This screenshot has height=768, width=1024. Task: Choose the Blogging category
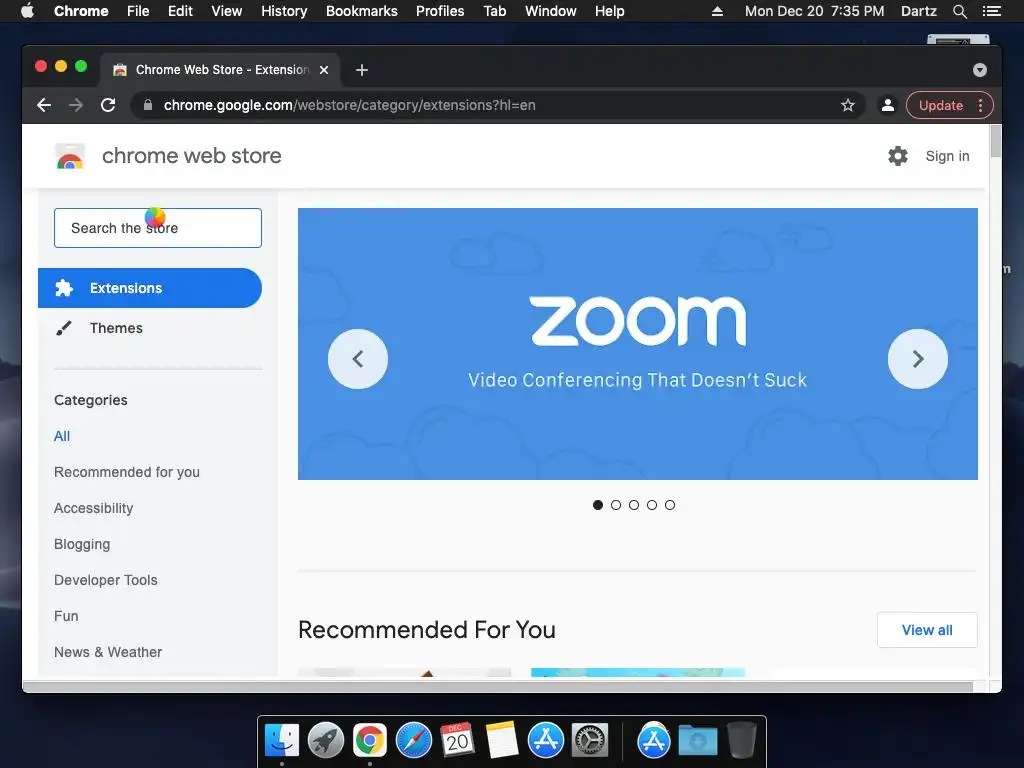click(82, 544)
